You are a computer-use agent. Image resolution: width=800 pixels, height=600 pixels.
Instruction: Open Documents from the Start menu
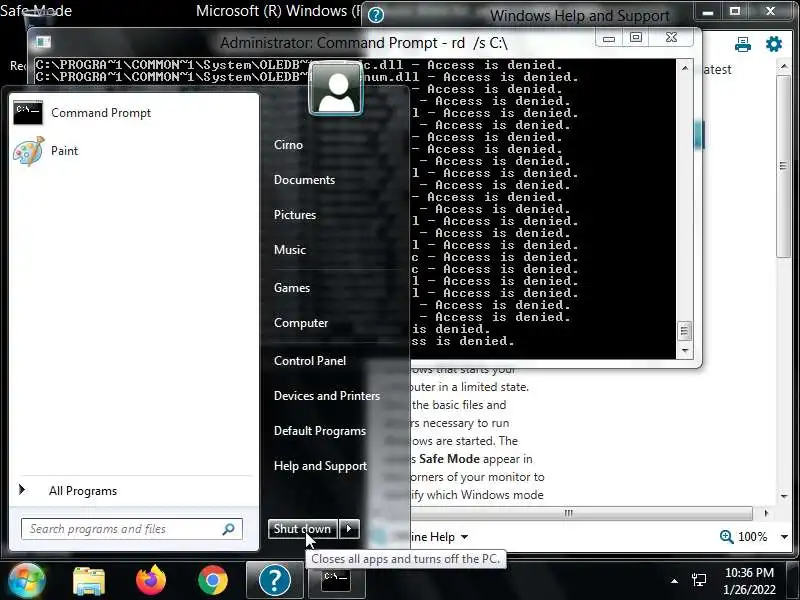pos(304,180)
